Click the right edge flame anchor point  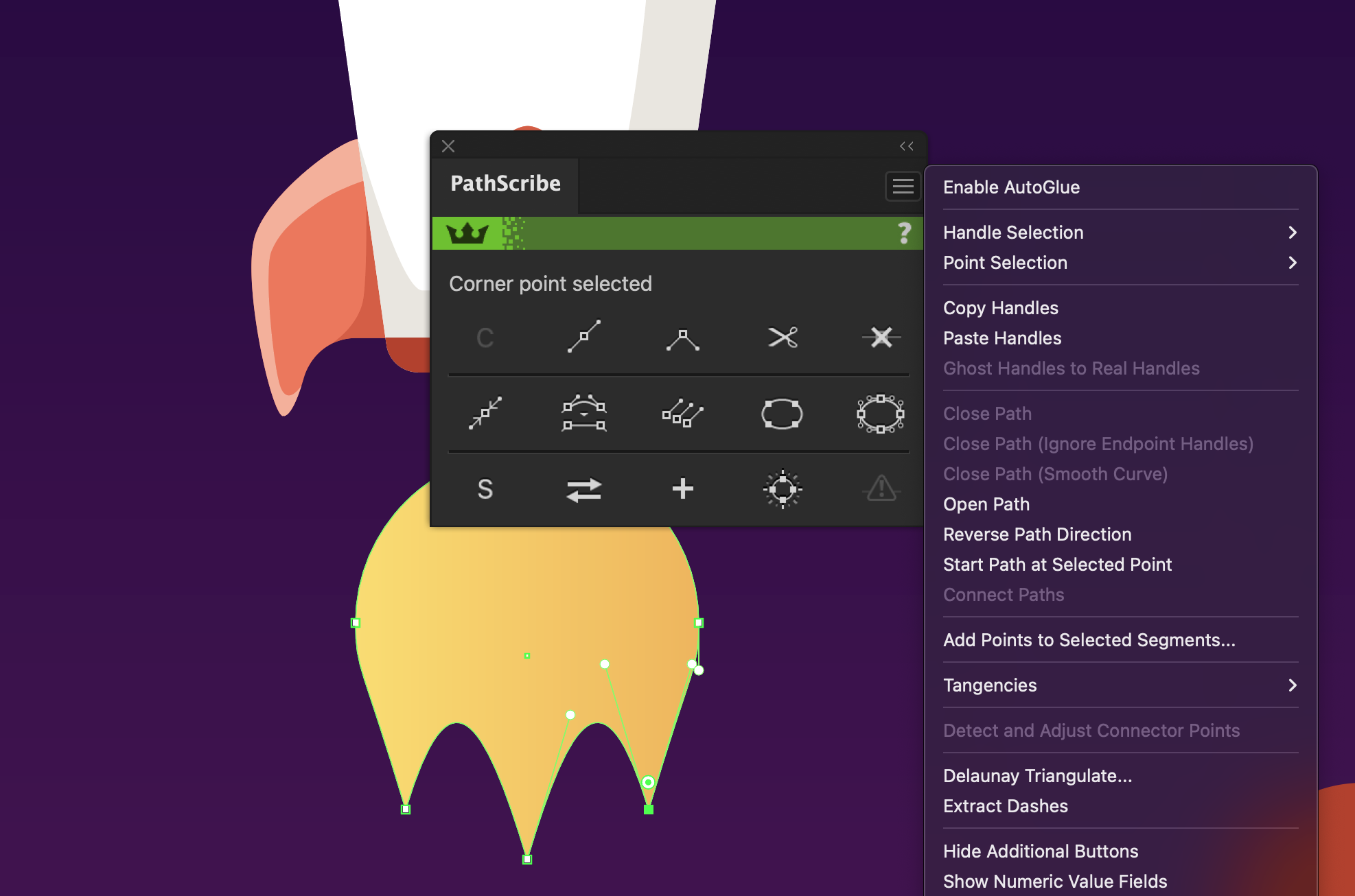tap(699, 623)
